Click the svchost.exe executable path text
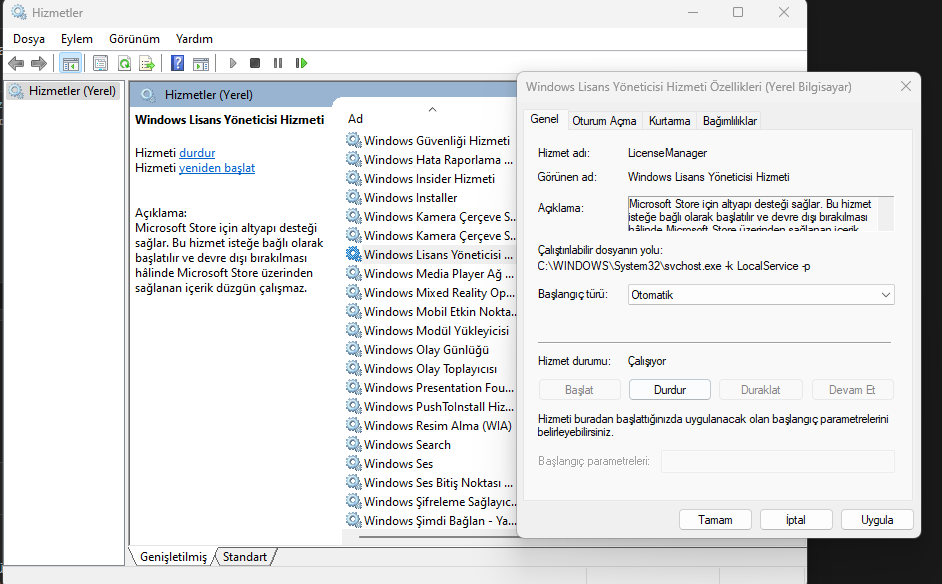This screenshot has height=584, width=942. click(x=673, y=266)
